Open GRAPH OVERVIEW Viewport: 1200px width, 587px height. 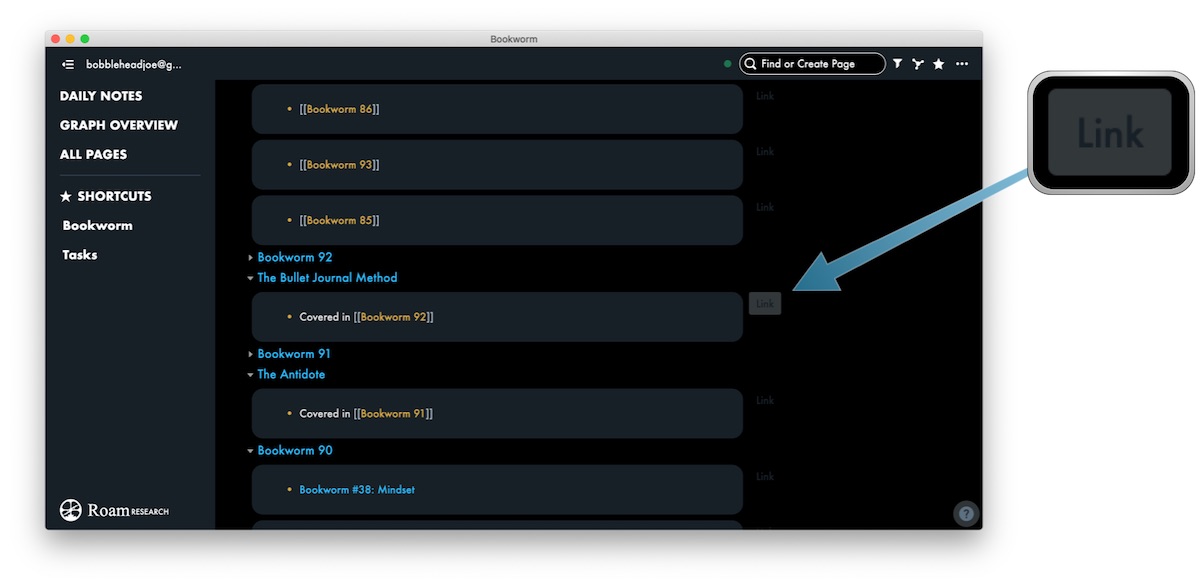click(x=119, y=125)
